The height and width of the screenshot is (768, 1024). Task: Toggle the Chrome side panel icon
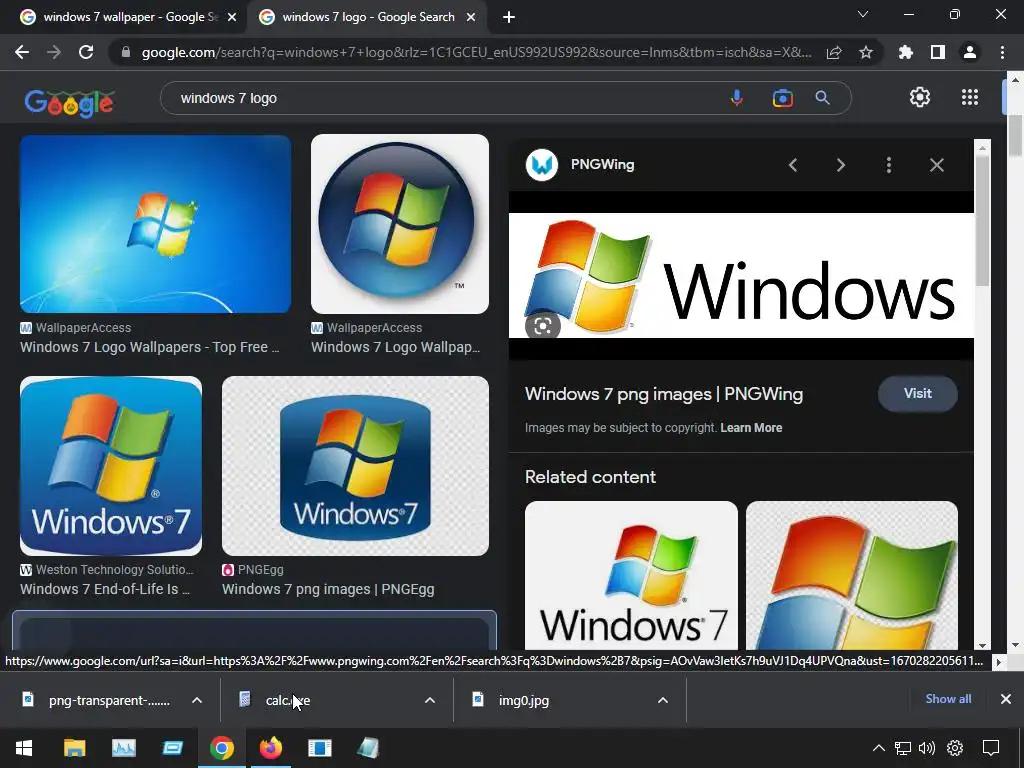938,52
